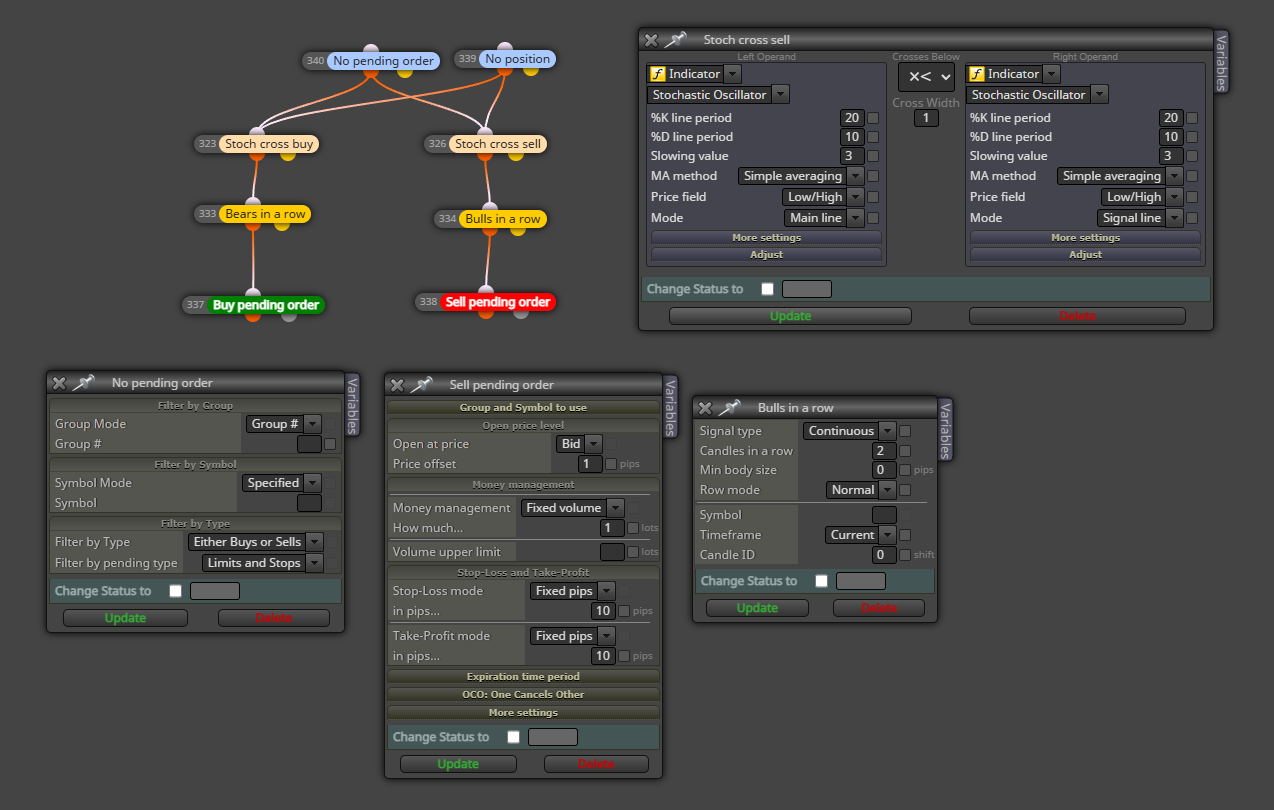
Task: Select the red Sell pending order node
Action: [498, 302]
